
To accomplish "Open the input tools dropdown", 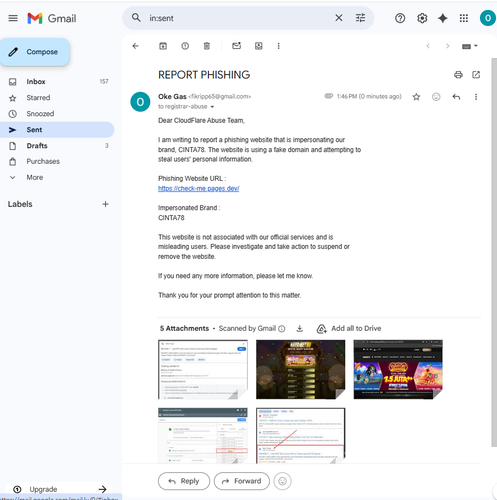I will pos(470,46).
